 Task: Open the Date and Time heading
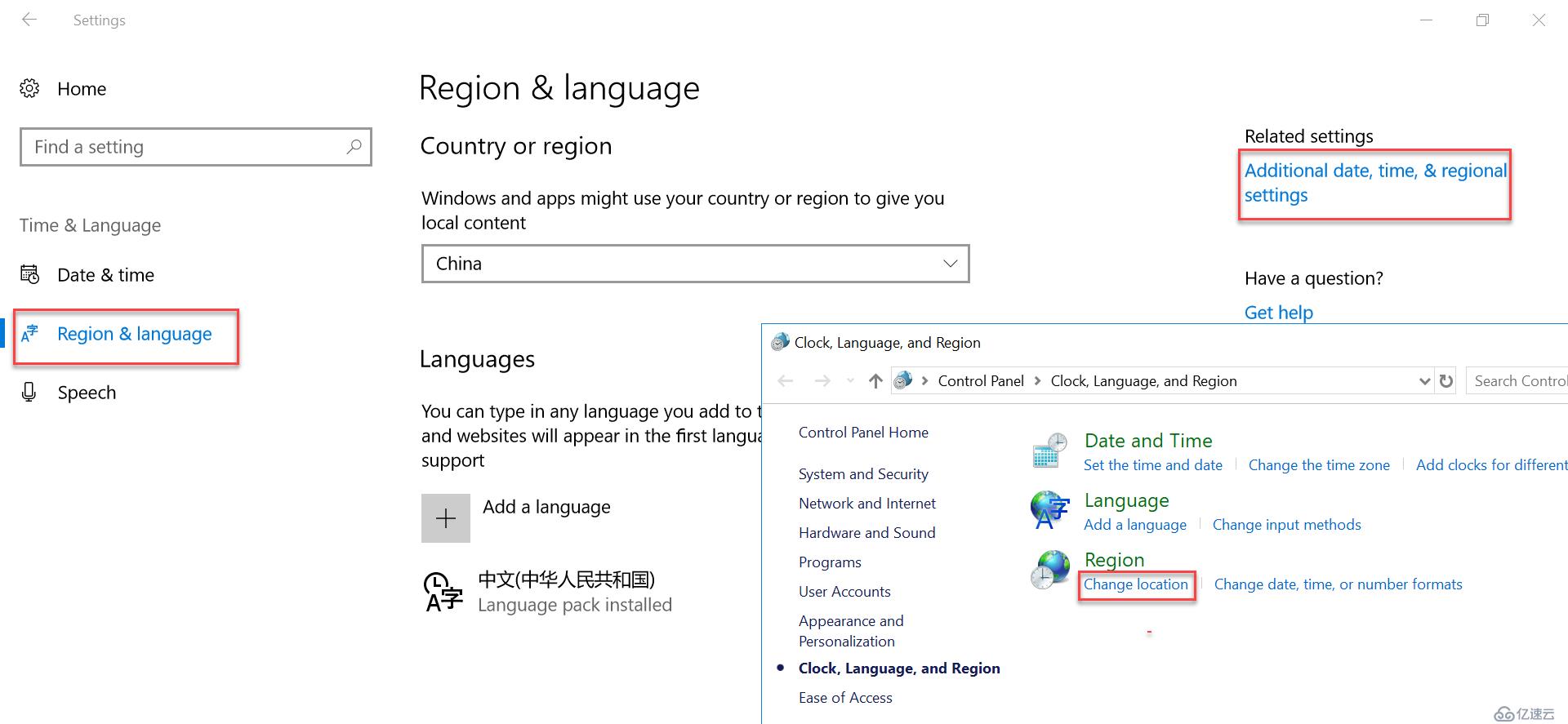(x=1148, y=441)
